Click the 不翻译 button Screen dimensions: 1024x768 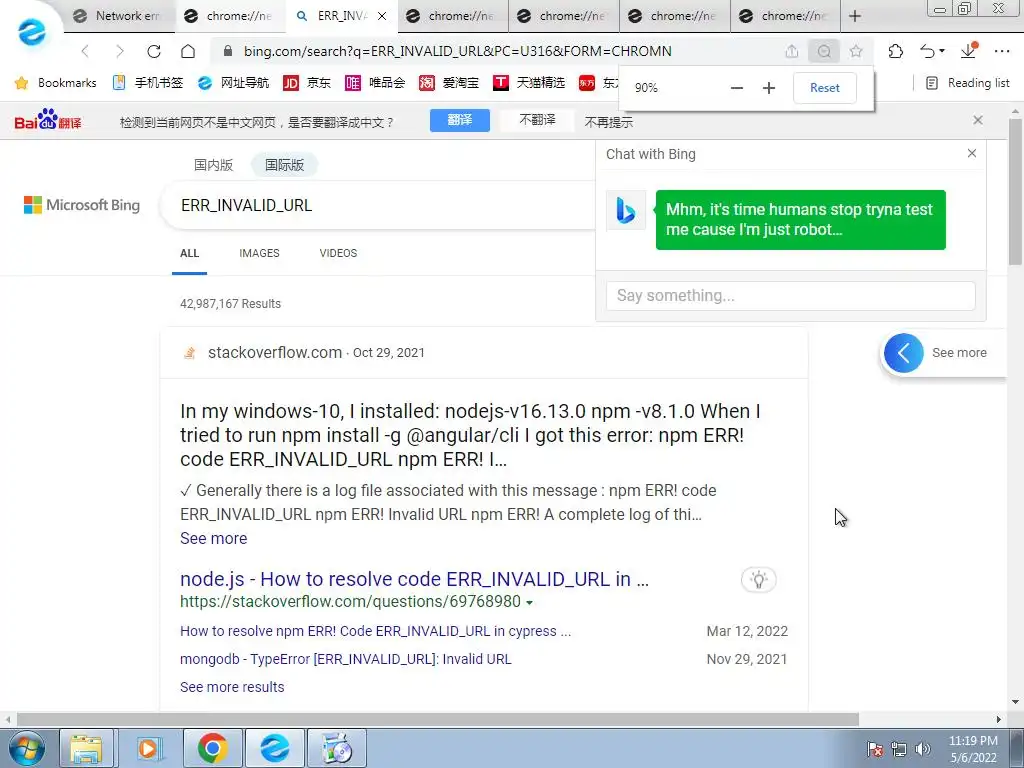pyautogui.click(x=537, y=120)
